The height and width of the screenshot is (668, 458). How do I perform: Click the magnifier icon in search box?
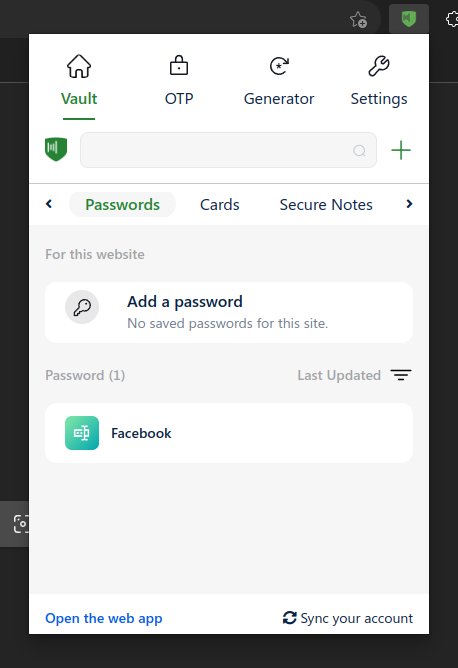point(359,150)
